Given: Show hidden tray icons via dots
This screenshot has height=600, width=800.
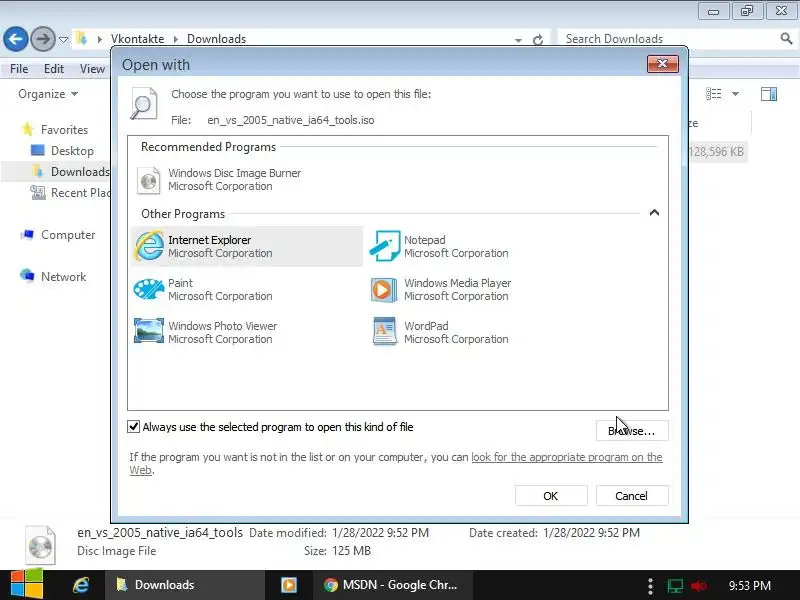Looking at the screenshot, I should click(x=650, y=586).
